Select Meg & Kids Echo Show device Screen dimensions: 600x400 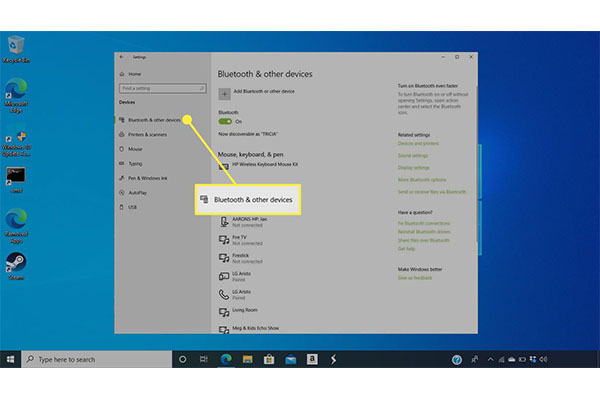pyautogui.click(x=249, y=329)
